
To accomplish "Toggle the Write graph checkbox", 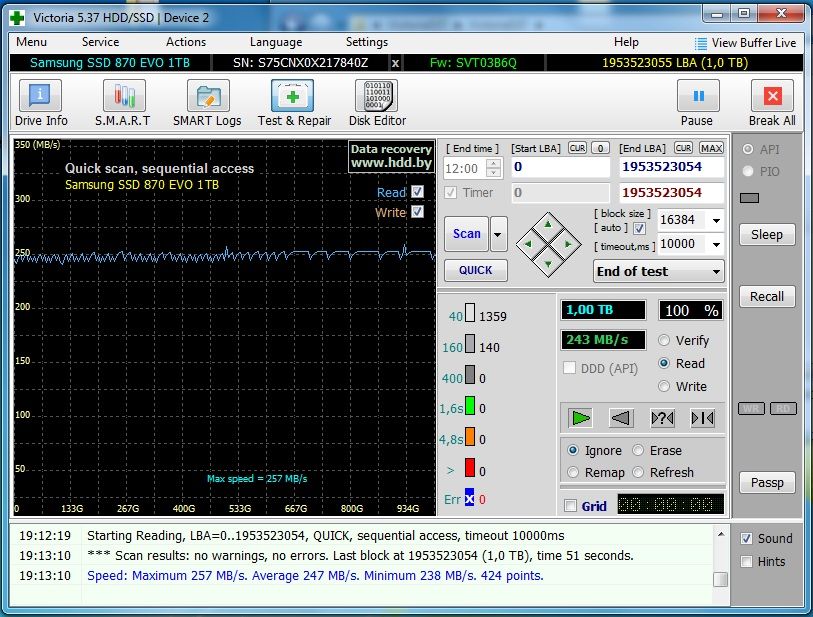I will pos(417,212).
